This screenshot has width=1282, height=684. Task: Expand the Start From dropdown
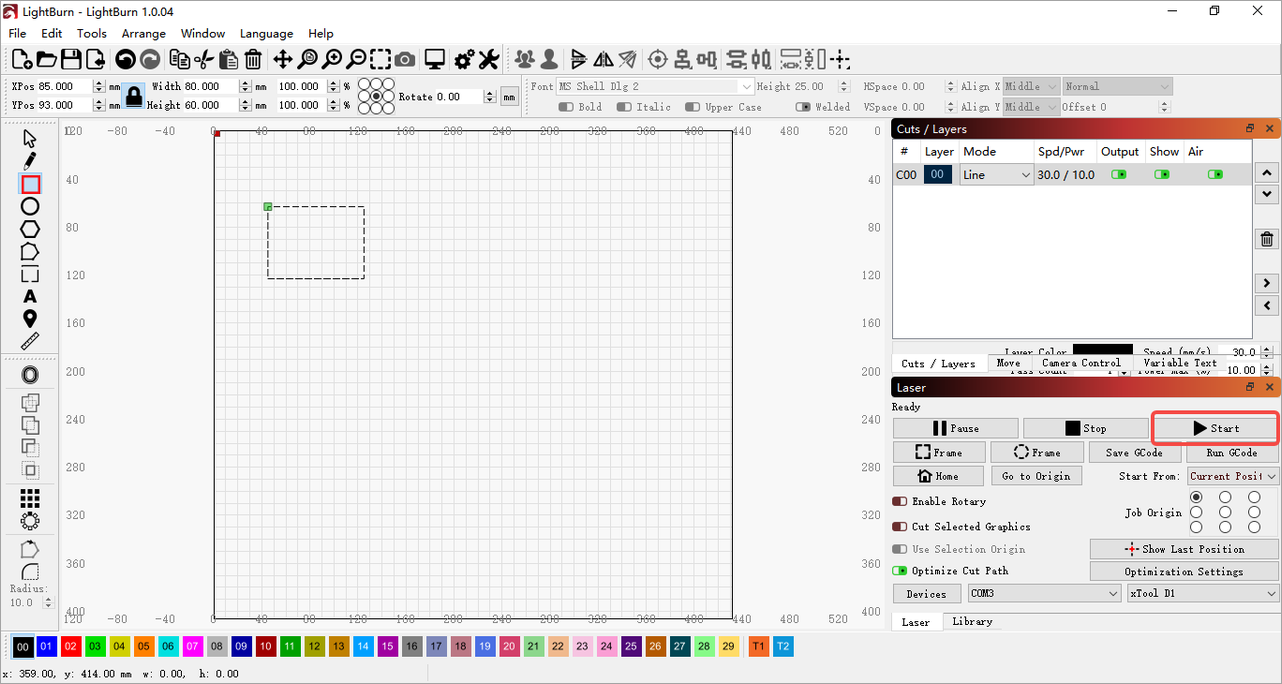(1232, 476)
